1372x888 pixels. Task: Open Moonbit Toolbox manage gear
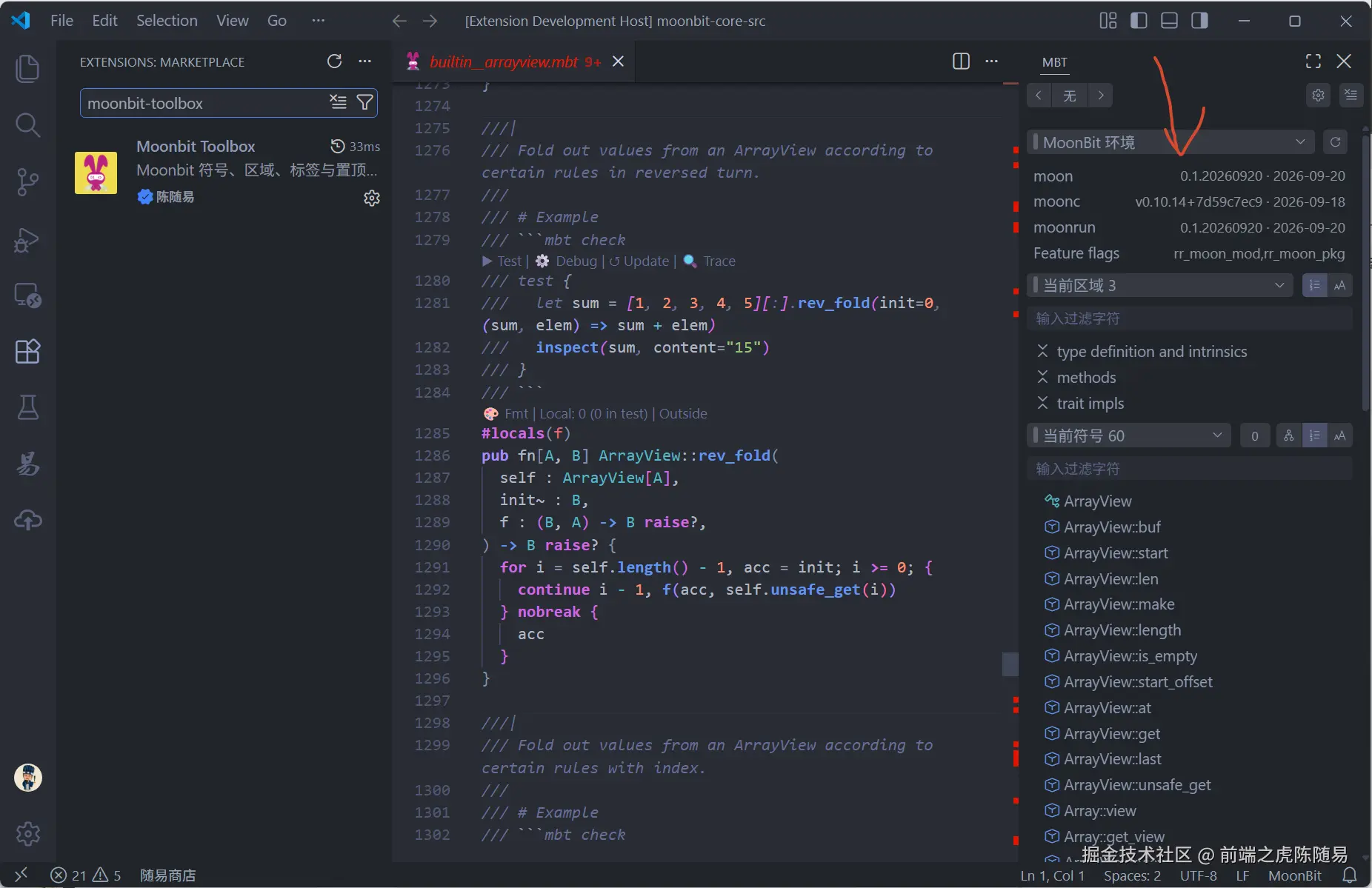(x=372, y=198)
